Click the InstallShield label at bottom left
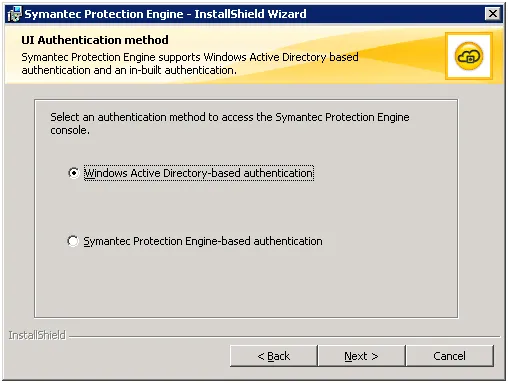508x383 pixels. [37, 335]
